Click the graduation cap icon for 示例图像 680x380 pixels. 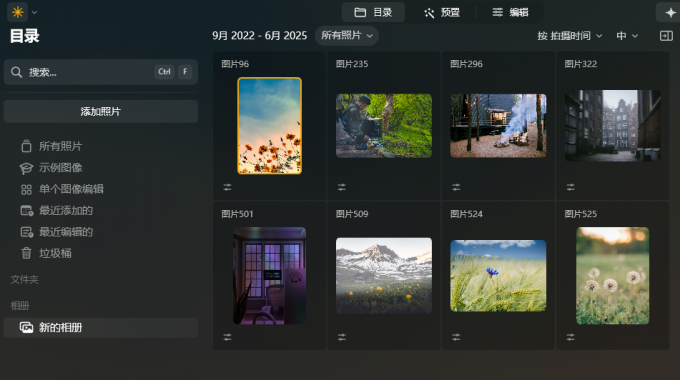[x=26, y=168]
